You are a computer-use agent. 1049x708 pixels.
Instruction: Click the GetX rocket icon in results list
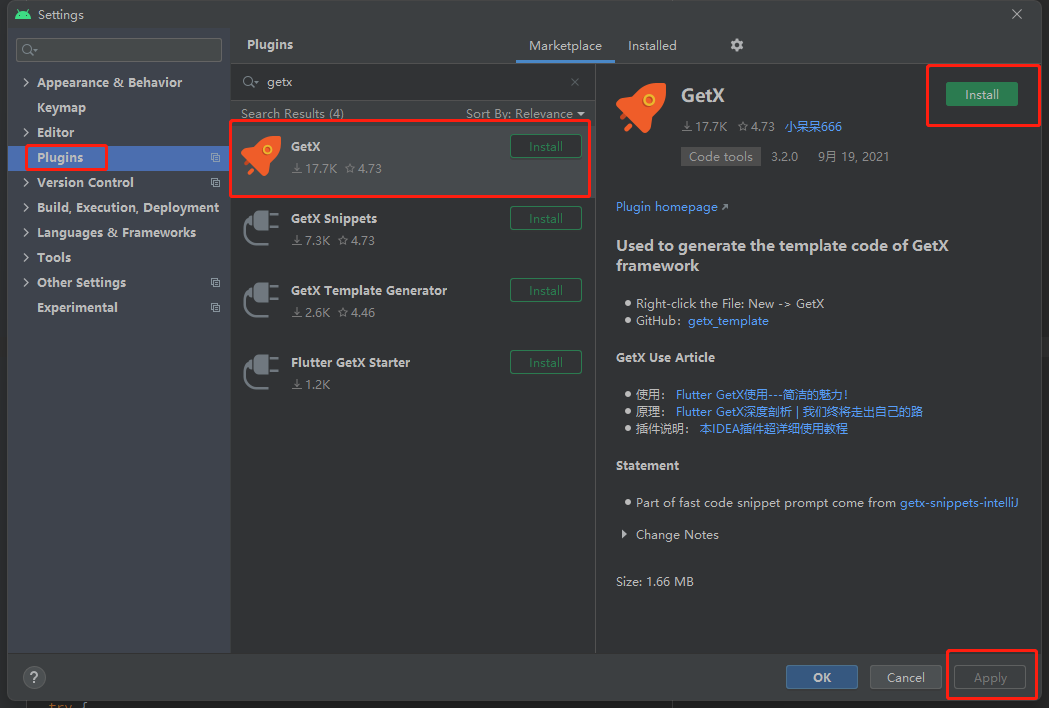click(261, 156)
